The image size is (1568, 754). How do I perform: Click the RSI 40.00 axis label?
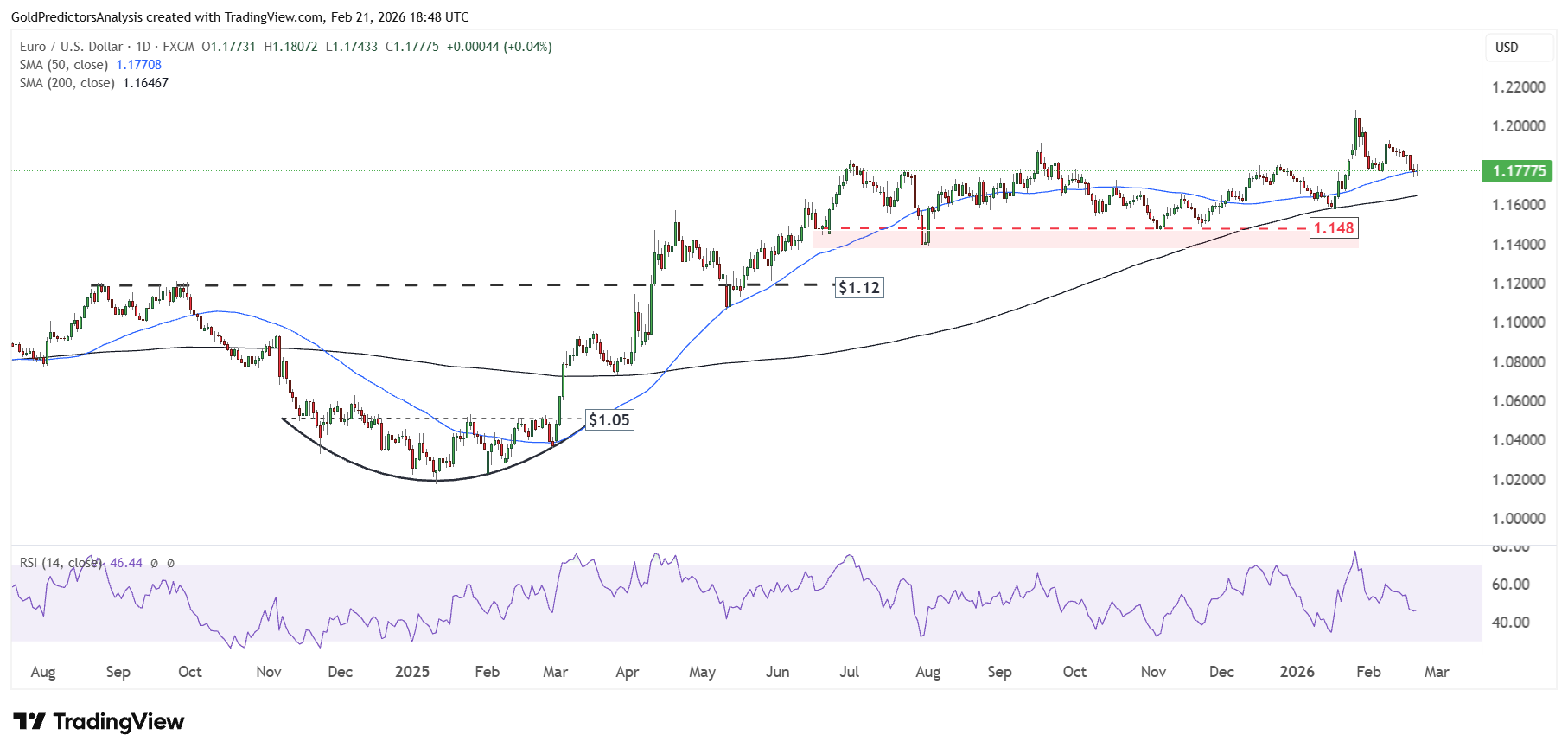1511,623
